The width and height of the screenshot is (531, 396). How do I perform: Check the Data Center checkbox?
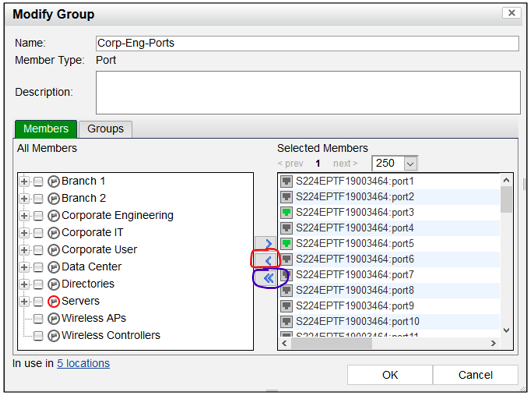pyautogui.click(x=38, y=267)
